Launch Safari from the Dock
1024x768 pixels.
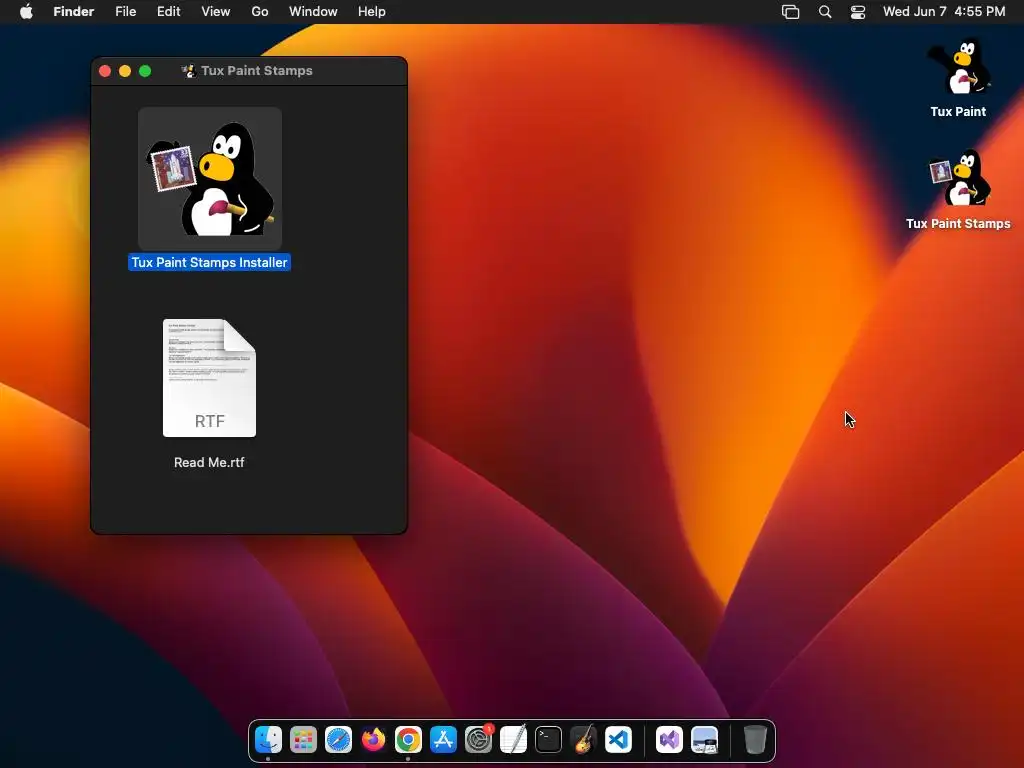click(x=338, y=740)
